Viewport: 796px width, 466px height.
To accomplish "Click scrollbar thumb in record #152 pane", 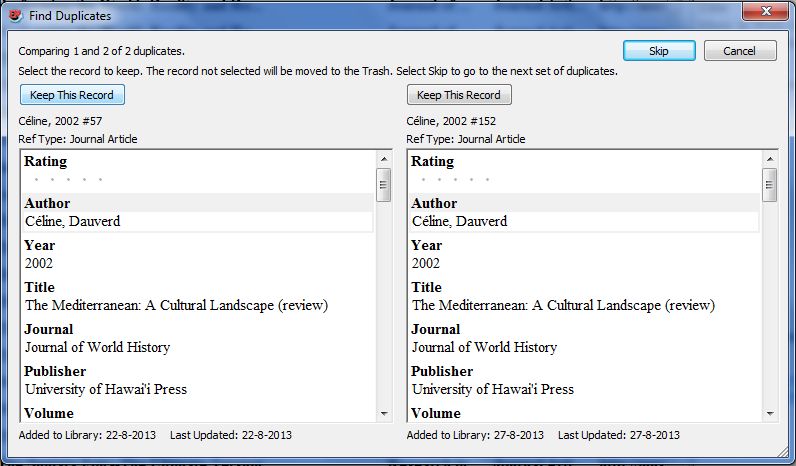I will pyautogui.click(x=770, y=185).
